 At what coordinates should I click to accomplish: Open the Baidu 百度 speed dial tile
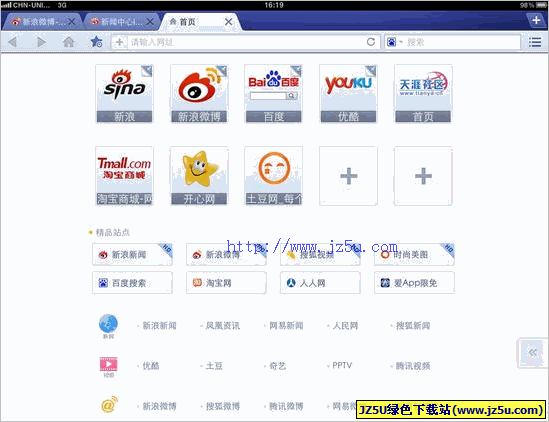[273, 94]
